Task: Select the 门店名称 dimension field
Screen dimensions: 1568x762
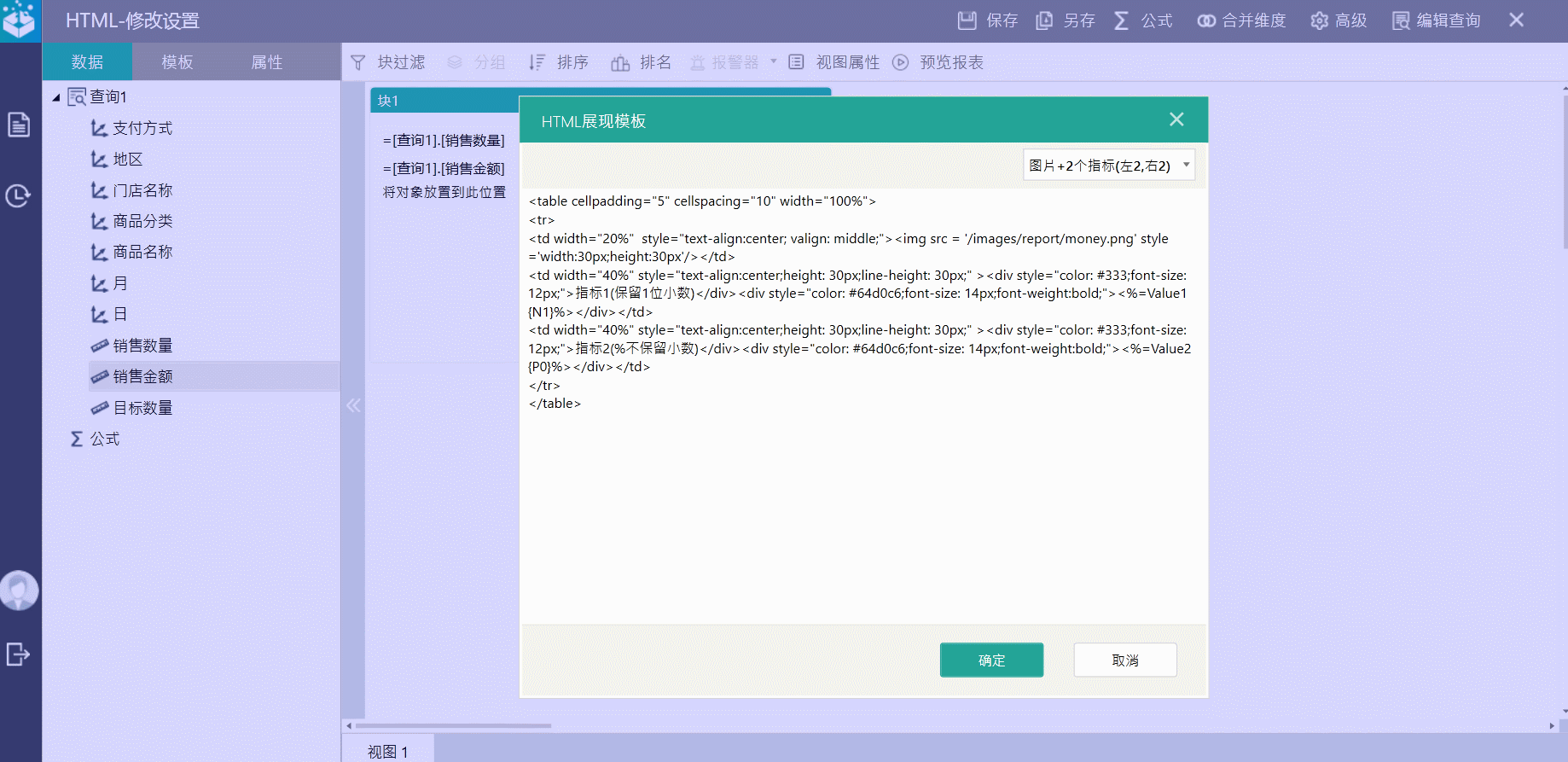Action: coord(131,190)
